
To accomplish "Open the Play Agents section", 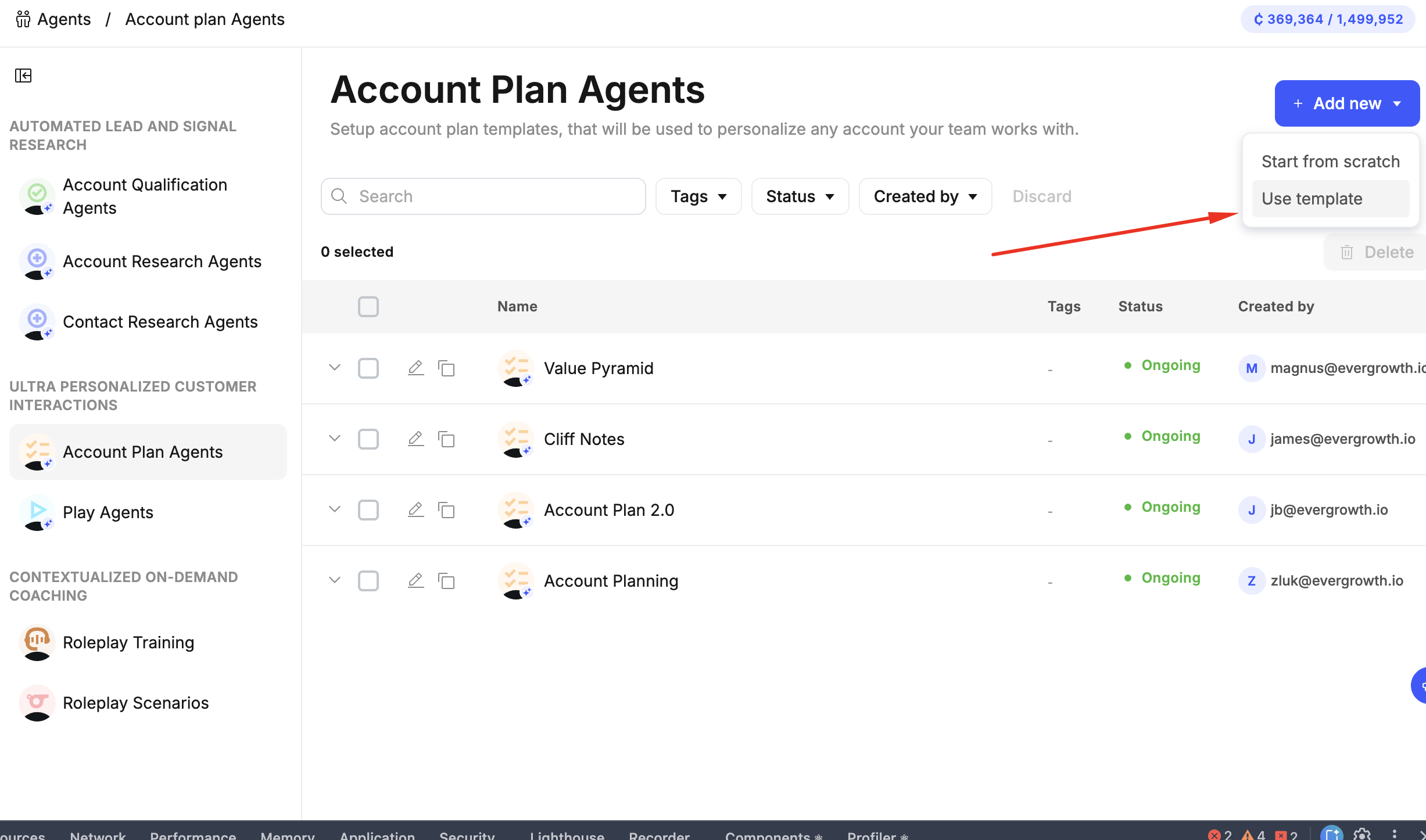I will pos(108,512).
